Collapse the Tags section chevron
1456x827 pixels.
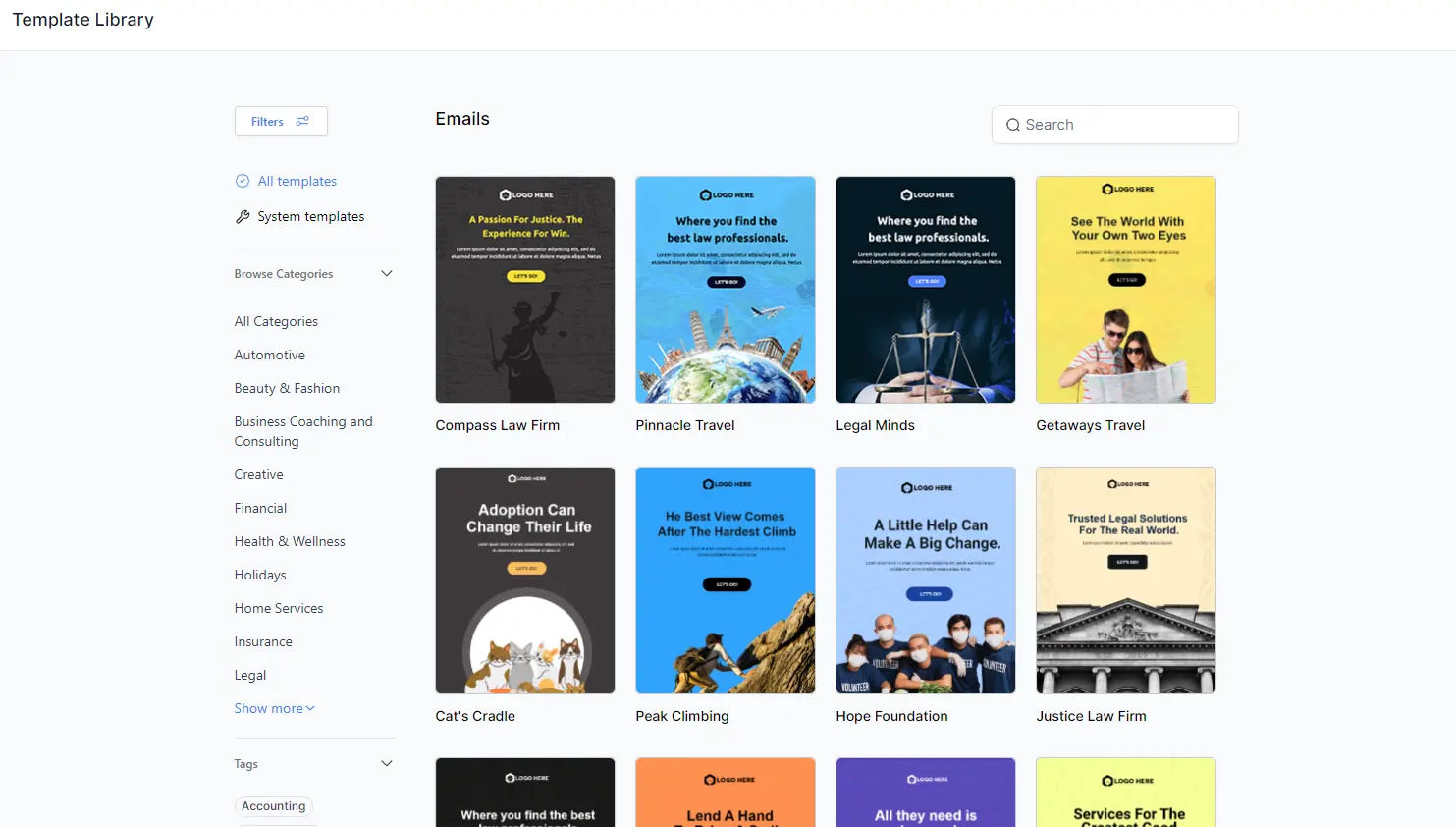[x=386, y=764]
